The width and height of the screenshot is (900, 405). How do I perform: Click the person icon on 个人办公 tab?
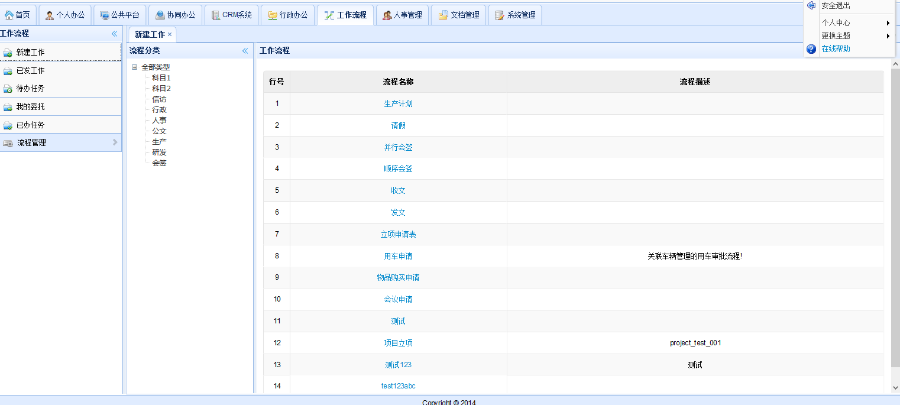(50, 15)
